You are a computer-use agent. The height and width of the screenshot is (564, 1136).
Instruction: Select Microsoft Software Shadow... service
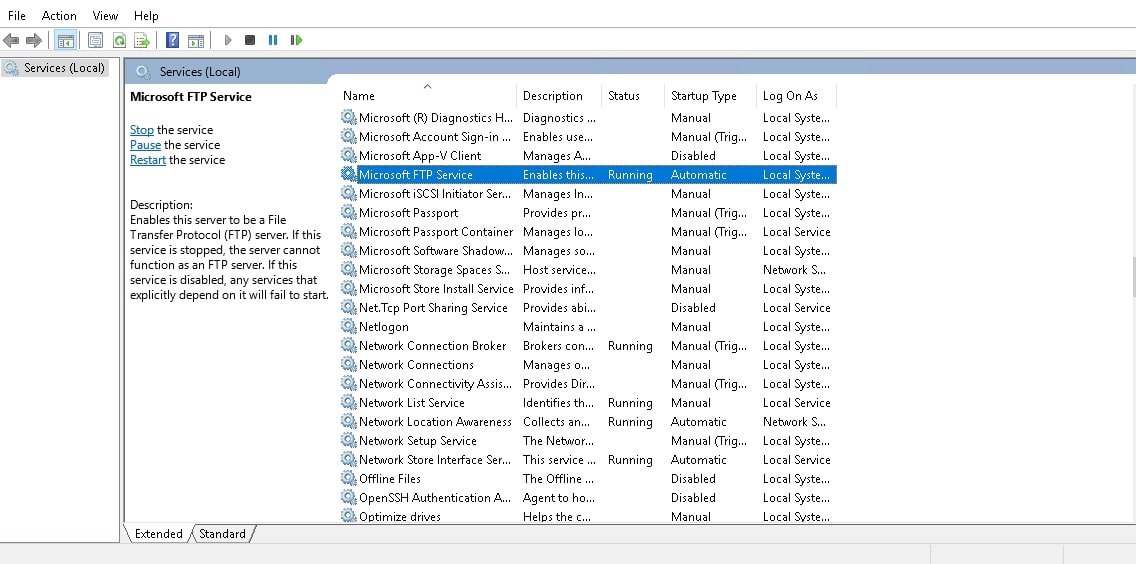pos(588,251)
